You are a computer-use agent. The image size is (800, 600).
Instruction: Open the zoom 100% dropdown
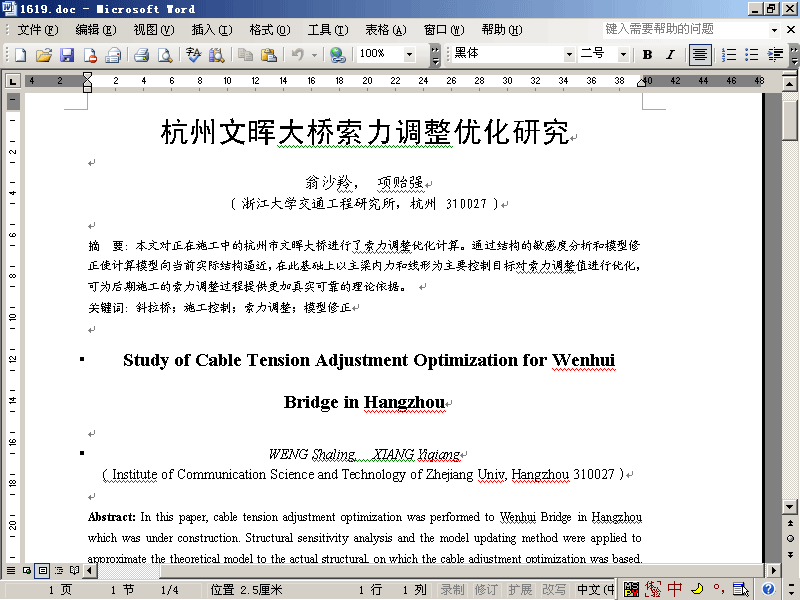(x=409, y=54)
